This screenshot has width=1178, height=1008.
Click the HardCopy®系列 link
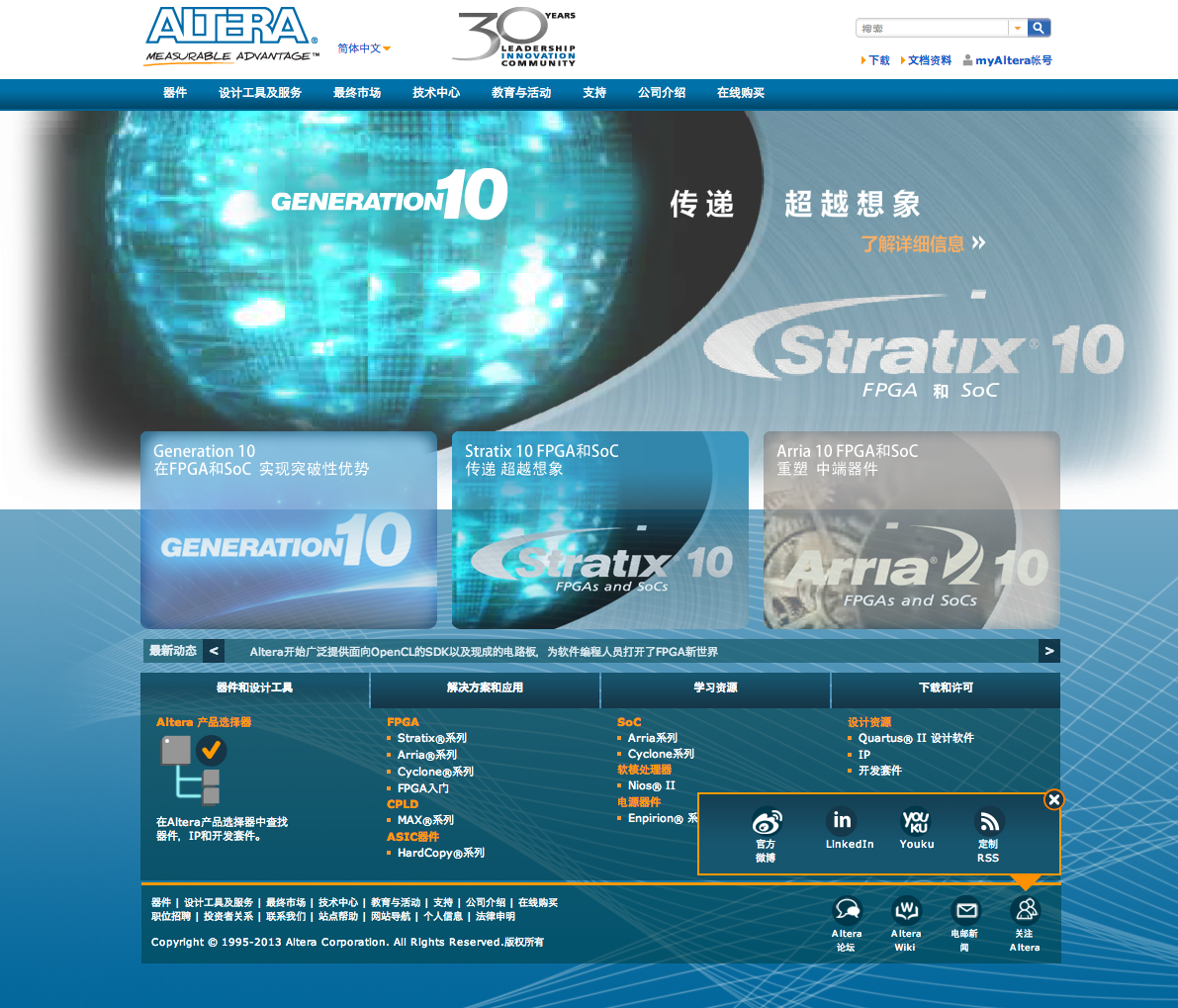click(440, 853)
